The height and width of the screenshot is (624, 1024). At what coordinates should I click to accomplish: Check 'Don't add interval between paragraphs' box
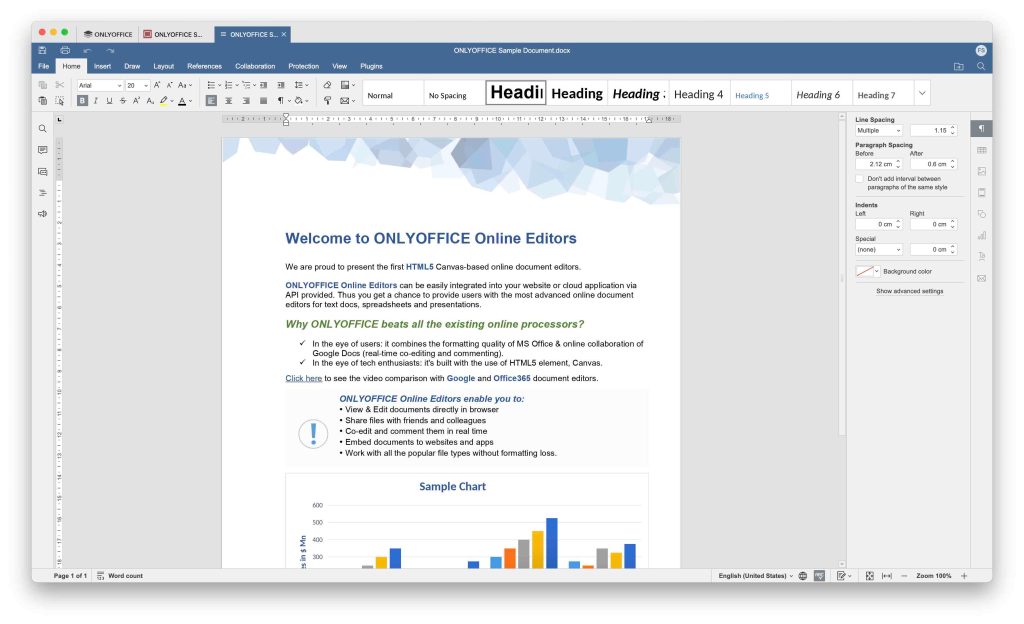859,179
